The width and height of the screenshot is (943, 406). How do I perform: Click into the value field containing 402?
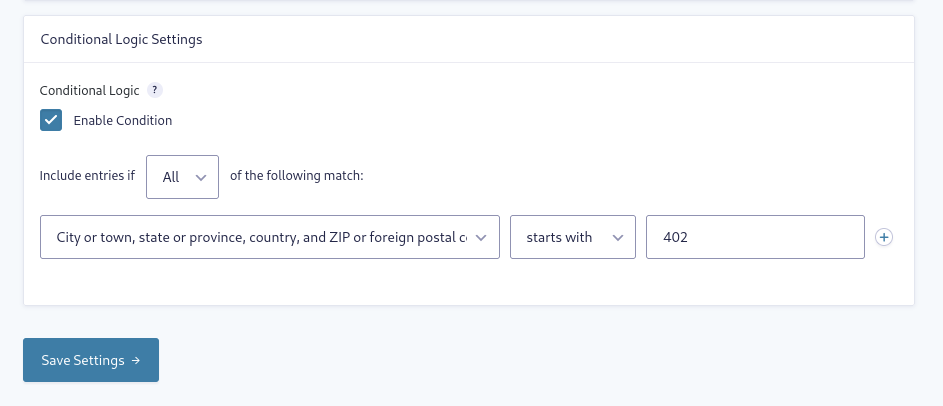pos(755,237)
